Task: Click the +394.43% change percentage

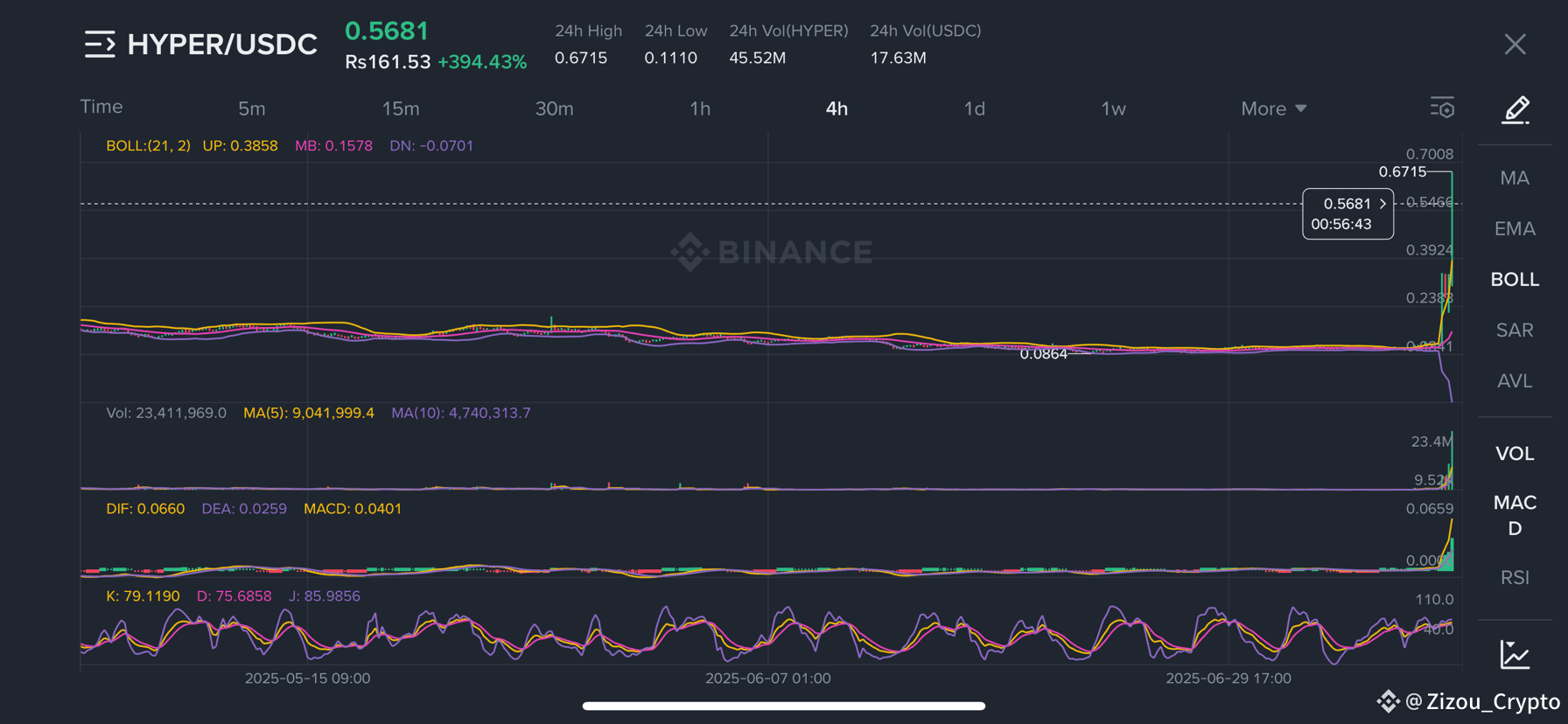Action: point(482,62)
